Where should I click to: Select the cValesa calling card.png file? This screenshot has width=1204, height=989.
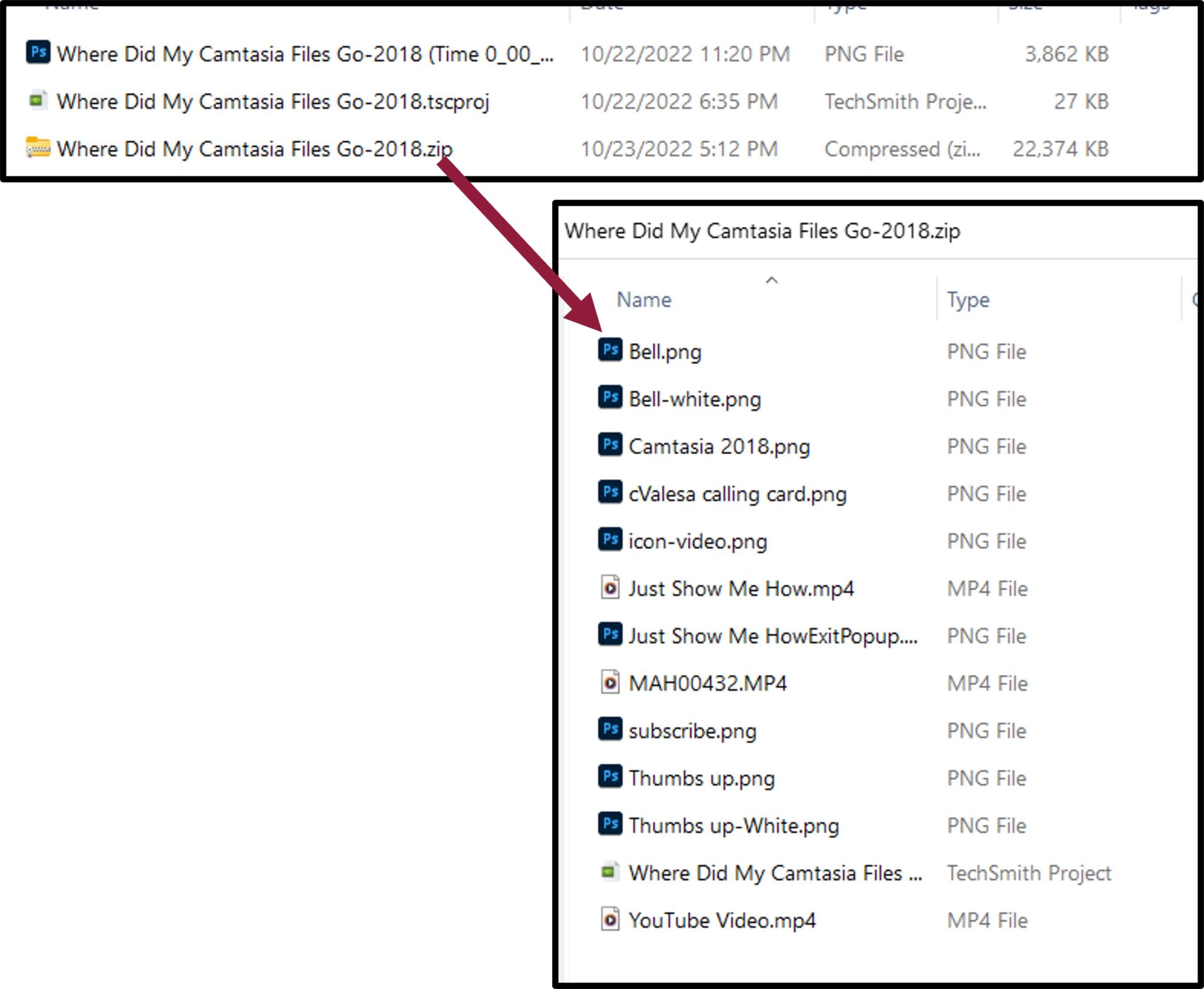(x=737, y=493)
